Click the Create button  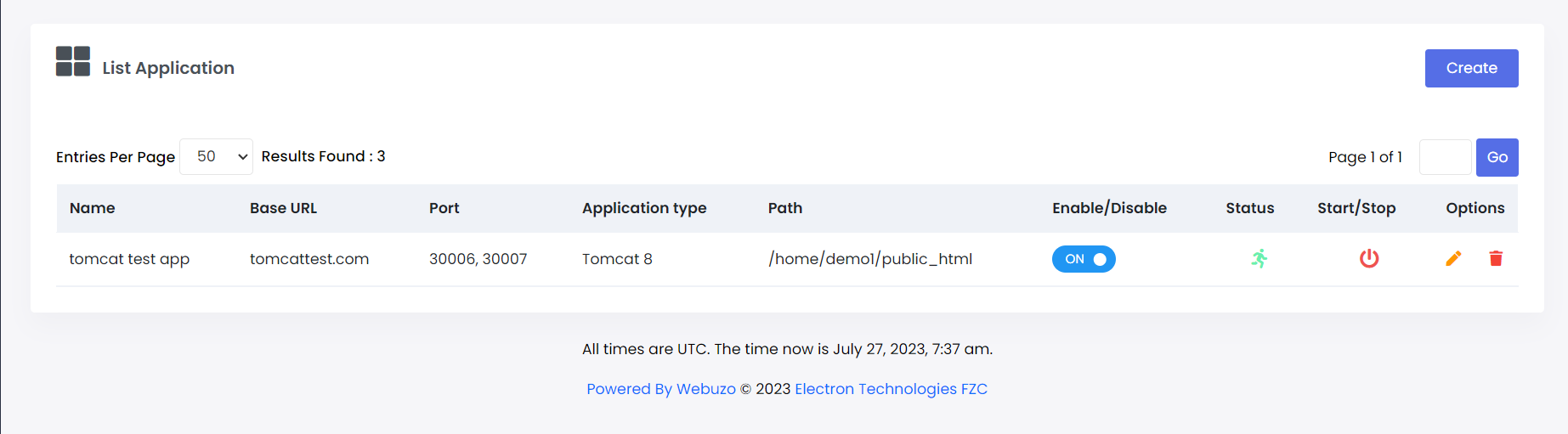pos(1471,68)
